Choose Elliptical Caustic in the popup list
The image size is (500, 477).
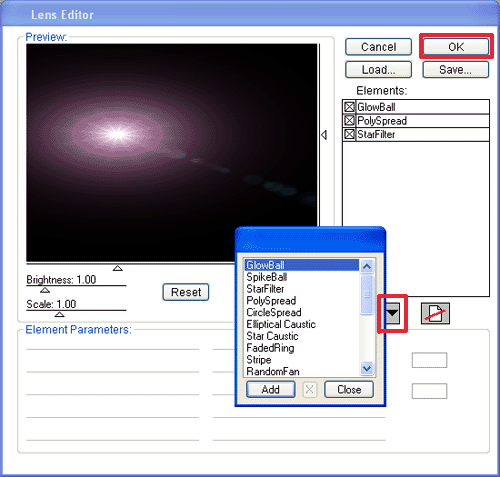pos(302,324)
